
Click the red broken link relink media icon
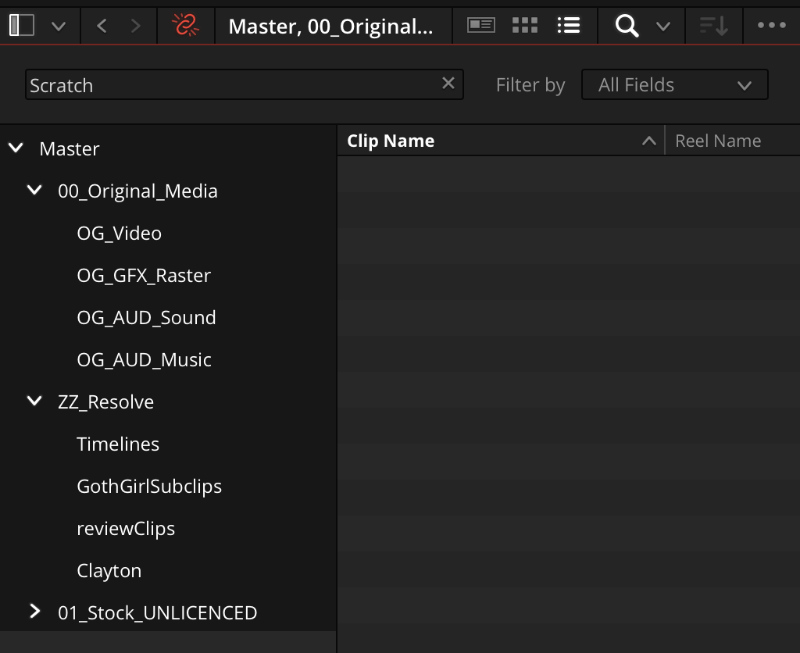pyautogui.click(x=185, y=25)
